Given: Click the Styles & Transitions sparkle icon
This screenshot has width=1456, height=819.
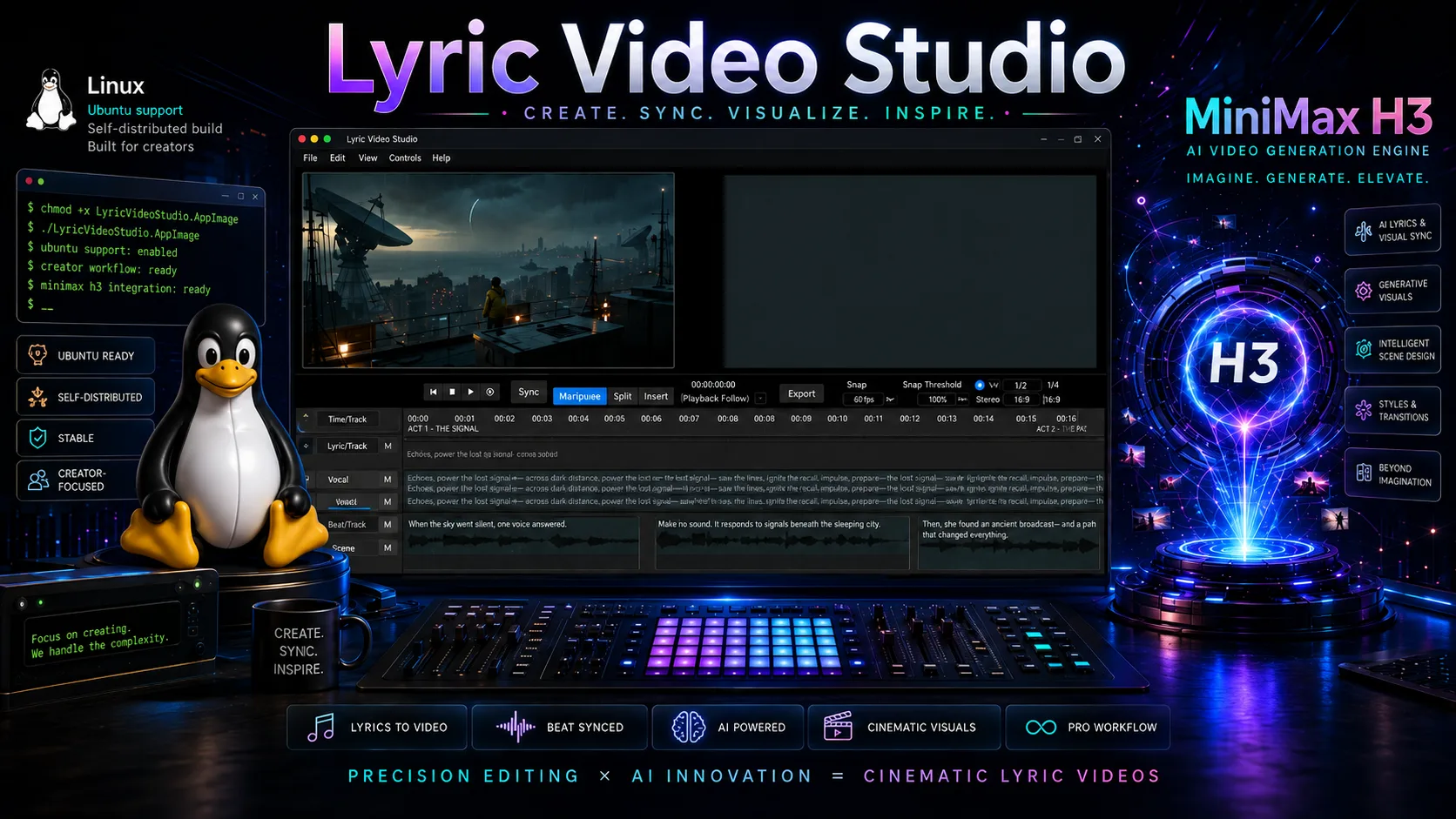Looking at the screenshot, I should (1363, 411).
